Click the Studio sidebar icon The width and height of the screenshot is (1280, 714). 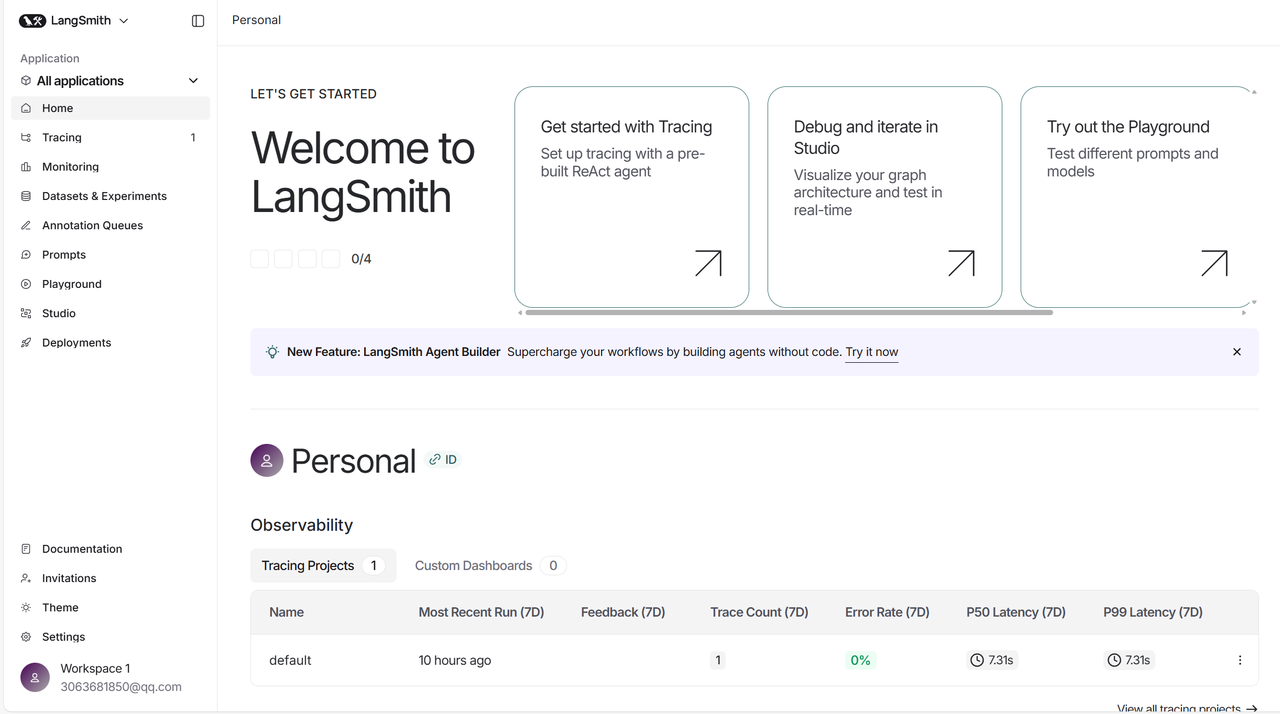click(x=26, y=314)
